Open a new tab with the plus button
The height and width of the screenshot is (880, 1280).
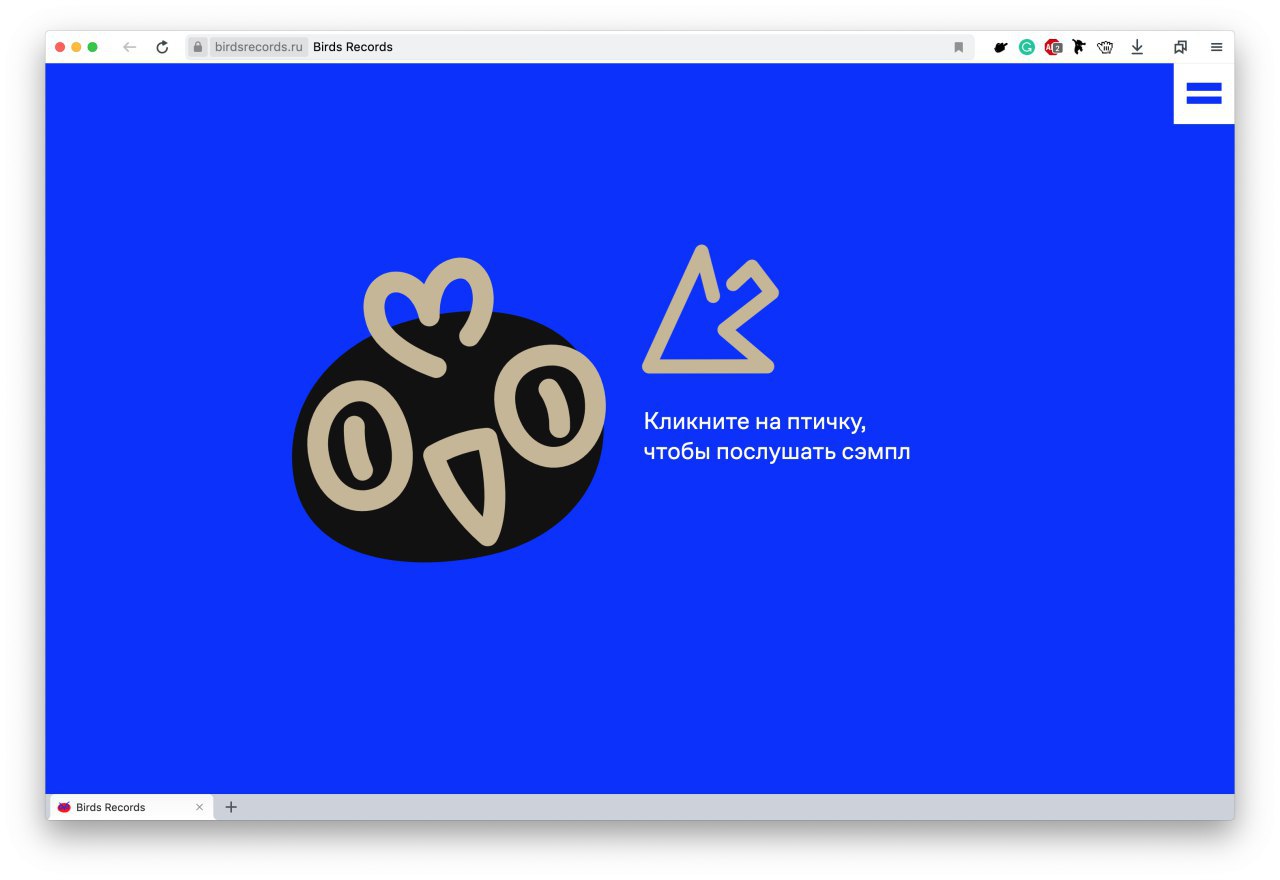click(231, 807)
